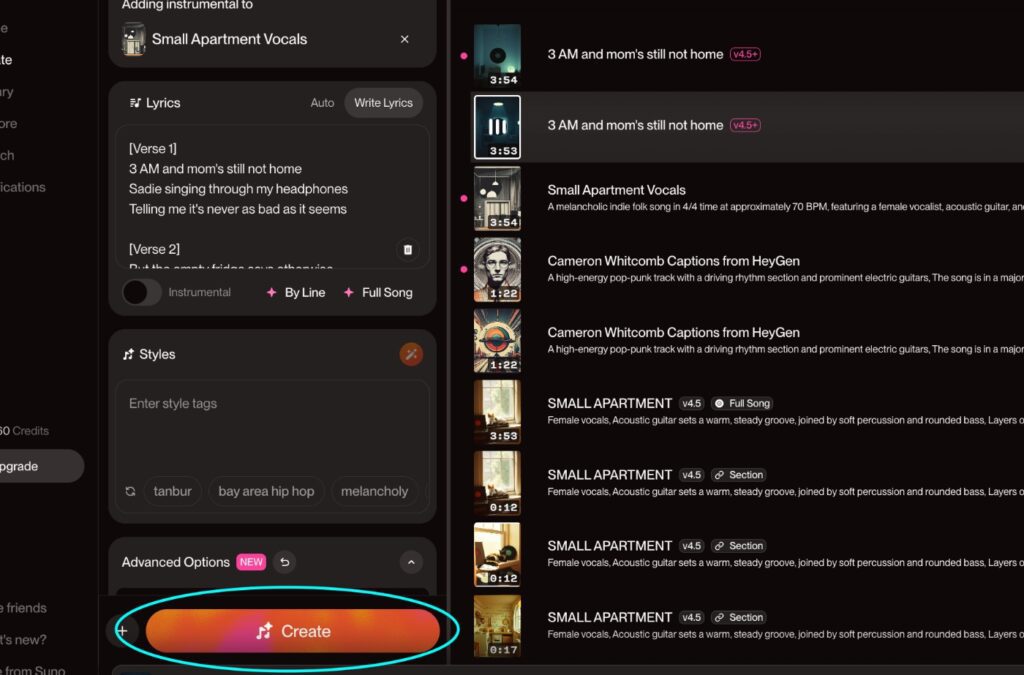Click the plus icon left of Create

pyautogui.click(x=122, y=631)
